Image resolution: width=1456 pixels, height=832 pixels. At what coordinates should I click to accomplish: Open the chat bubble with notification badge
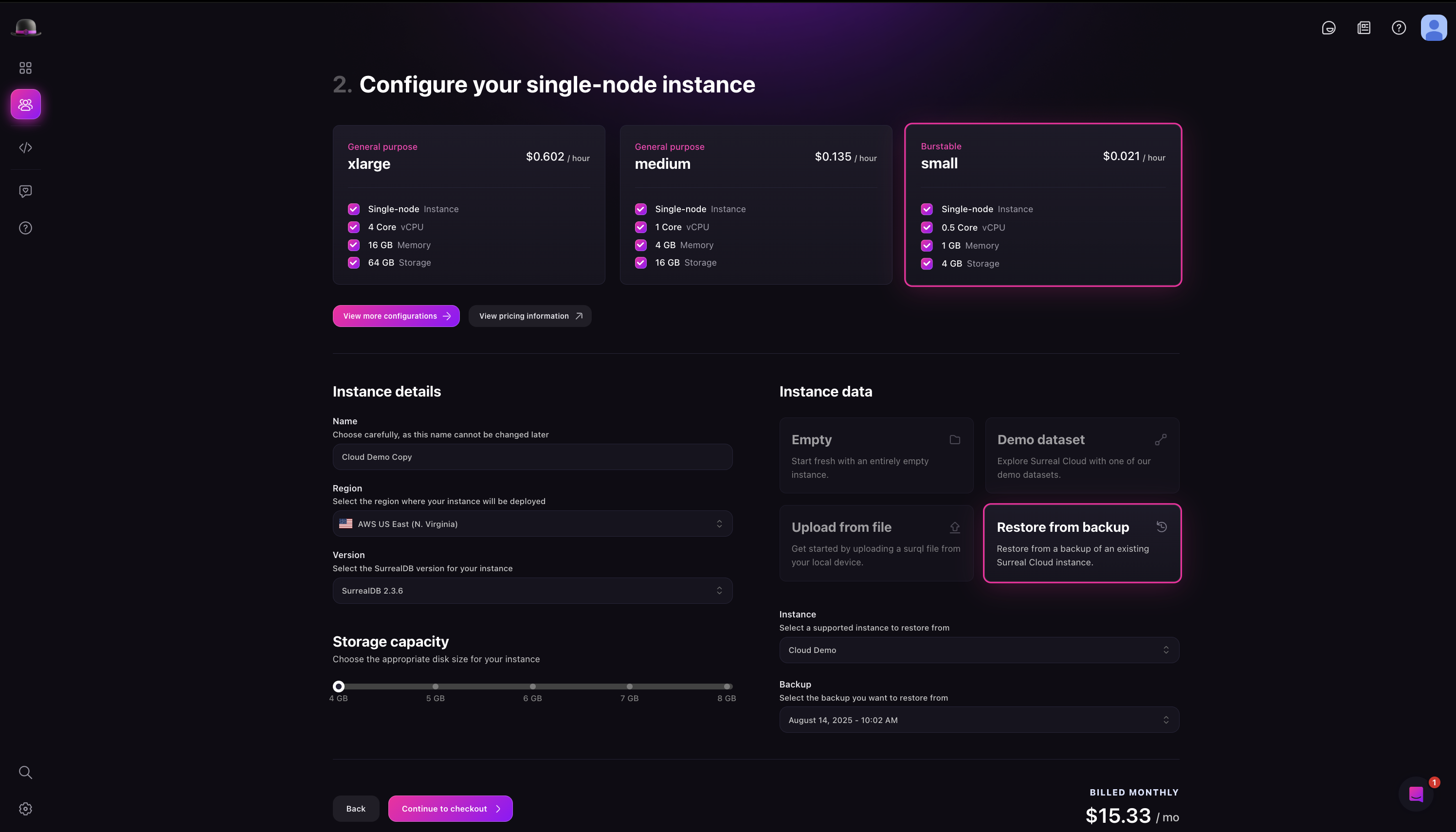[x=1416, y=794]
